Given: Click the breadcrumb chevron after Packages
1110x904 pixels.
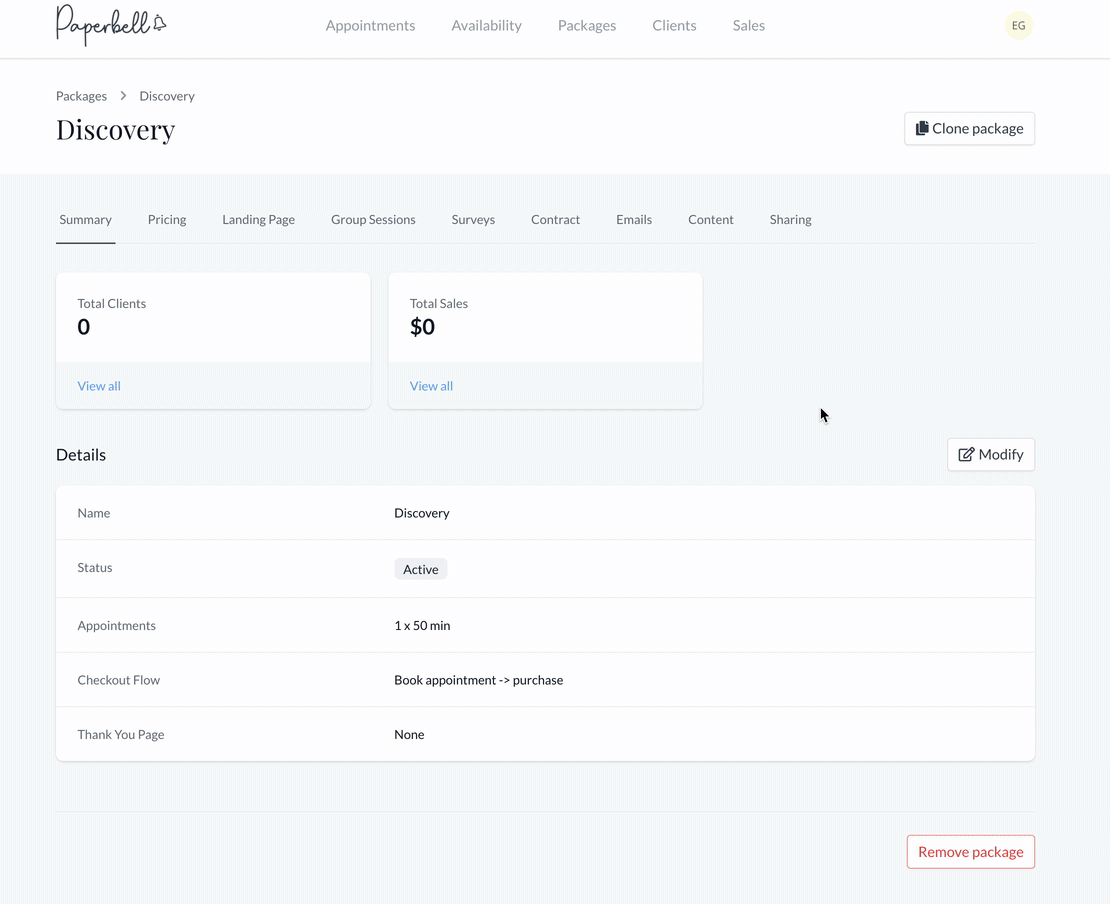Looking at the screenshot, I should pyautogui.click(x=122, y=95).
